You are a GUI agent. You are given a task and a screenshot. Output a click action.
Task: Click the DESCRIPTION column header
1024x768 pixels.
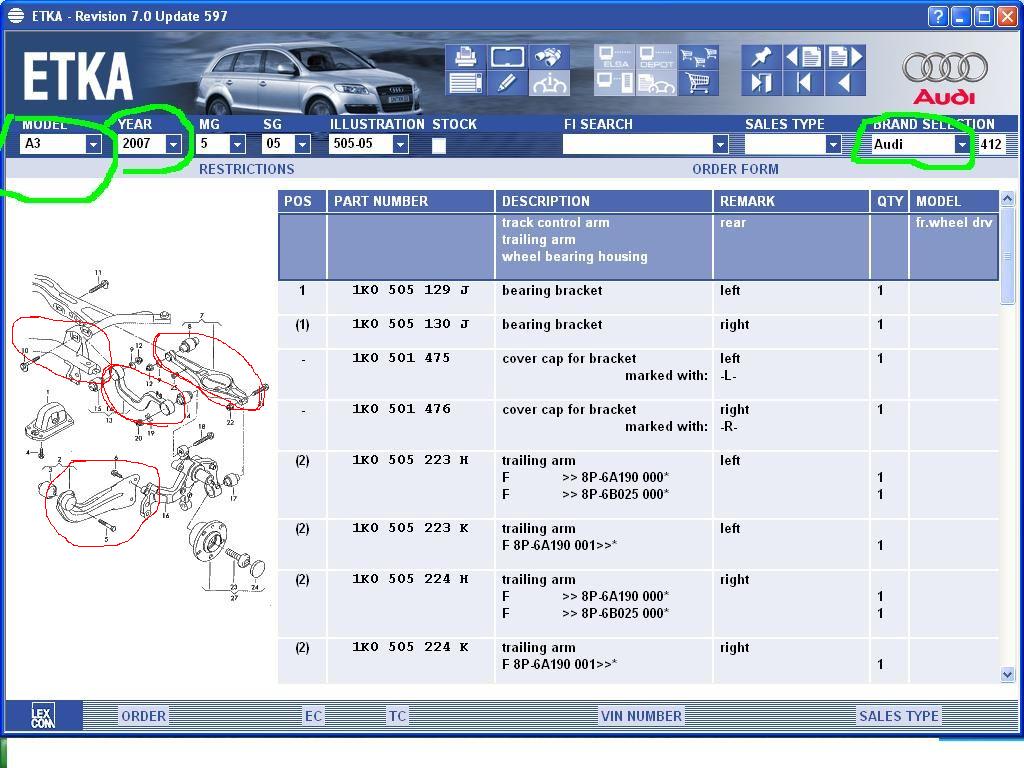(x=603, y=201)
